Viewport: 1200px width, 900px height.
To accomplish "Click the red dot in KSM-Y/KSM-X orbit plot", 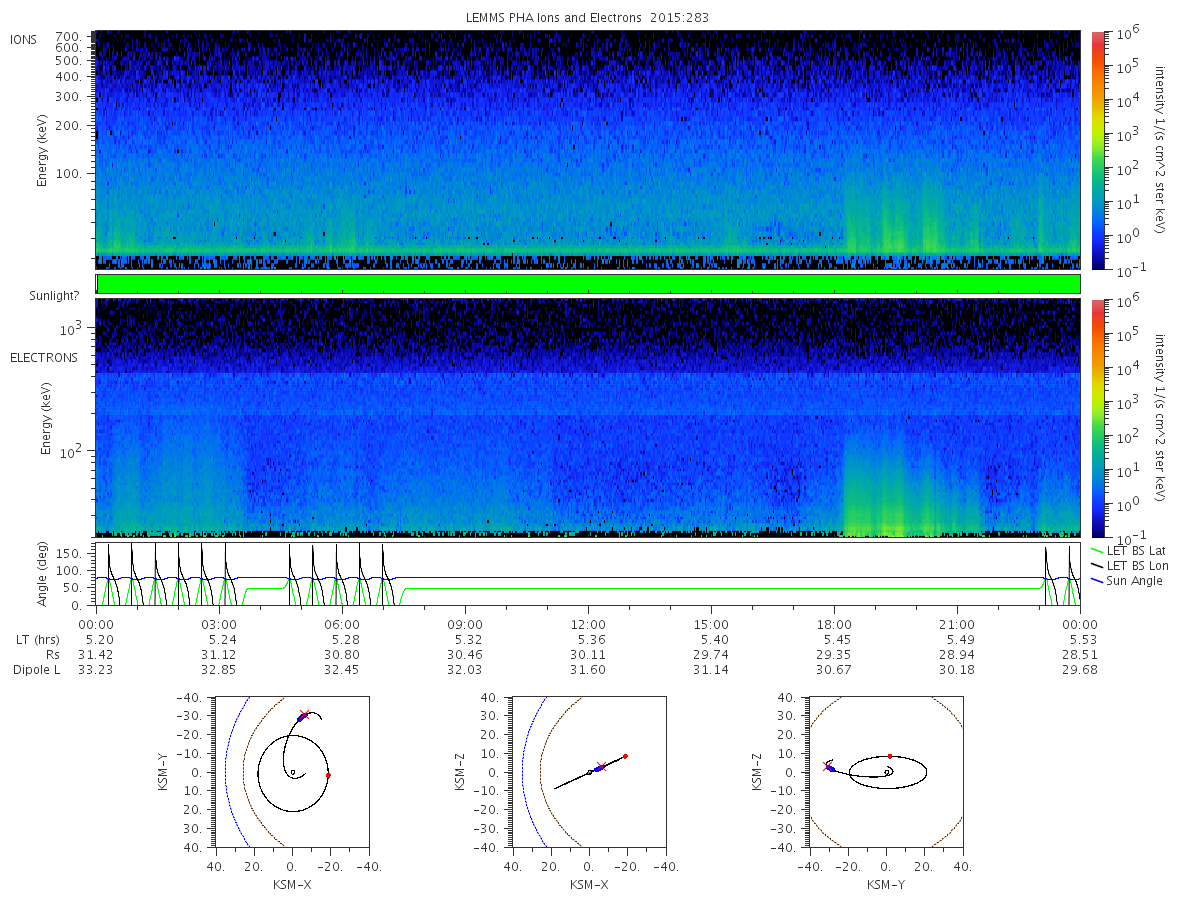I will [x=328, y=775].
